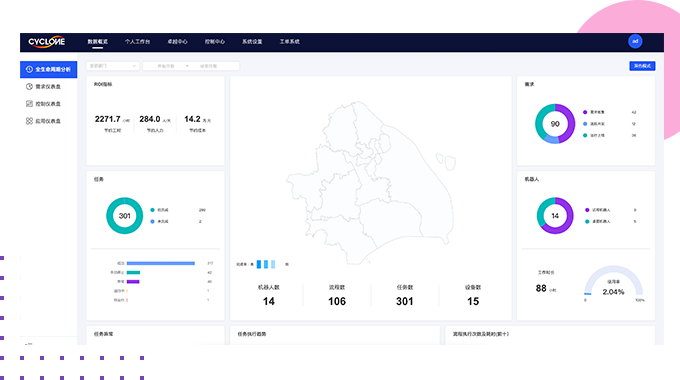Screen dimensions: 680x380
Task: Click the demand donut chart showing 90
Action: pos(555,124)
